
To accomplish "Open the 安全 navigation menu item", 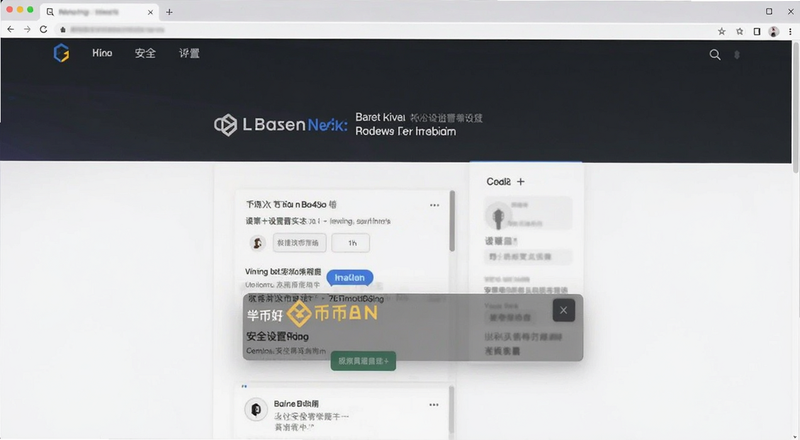I will coord(145,53).
